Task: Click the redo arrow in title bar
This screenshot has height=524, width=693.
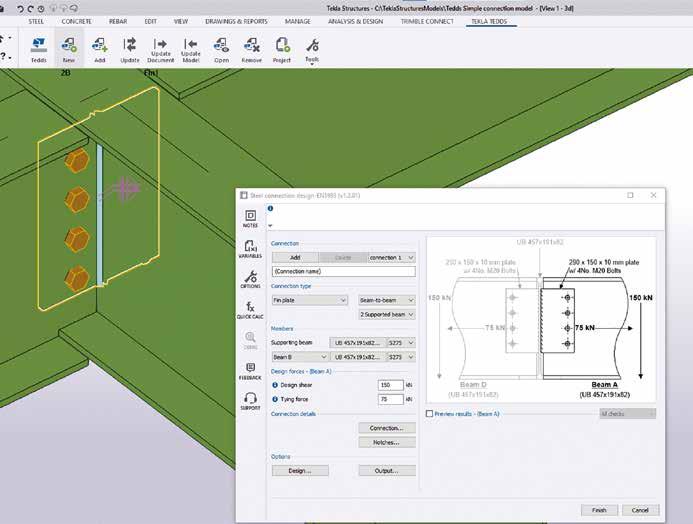Action: [30, 8]
